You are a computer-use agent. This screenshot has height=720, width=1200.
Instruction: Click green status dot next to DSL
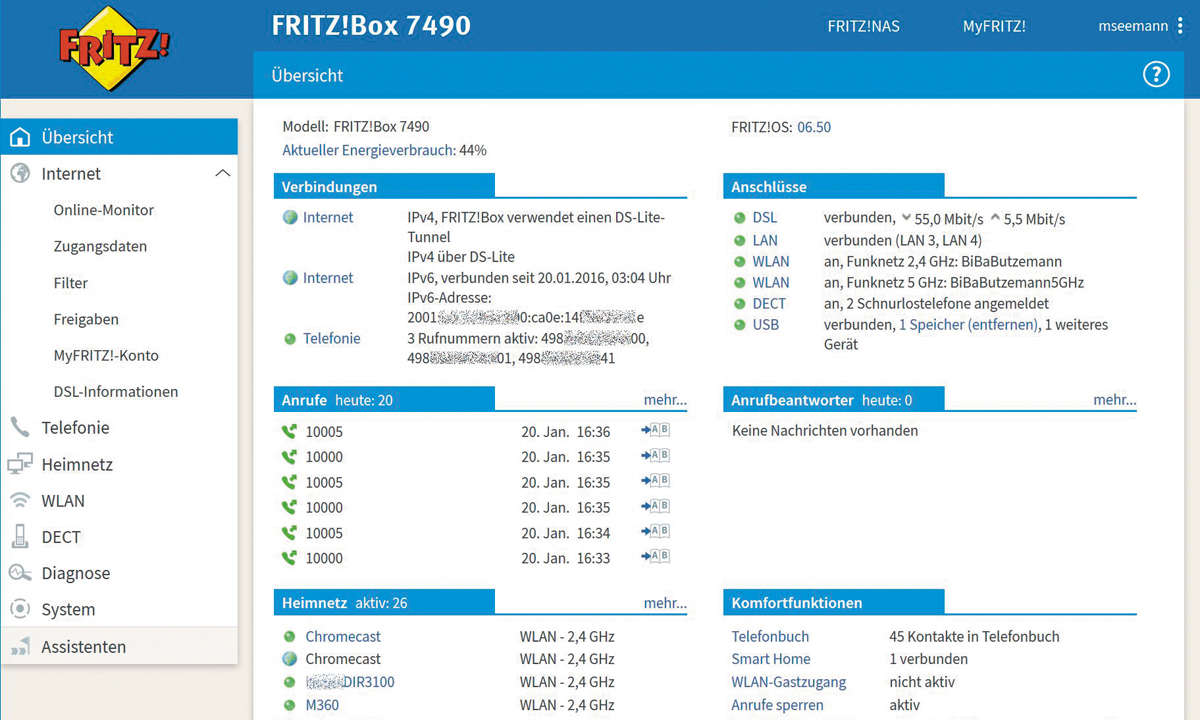[x=740, y=218]
